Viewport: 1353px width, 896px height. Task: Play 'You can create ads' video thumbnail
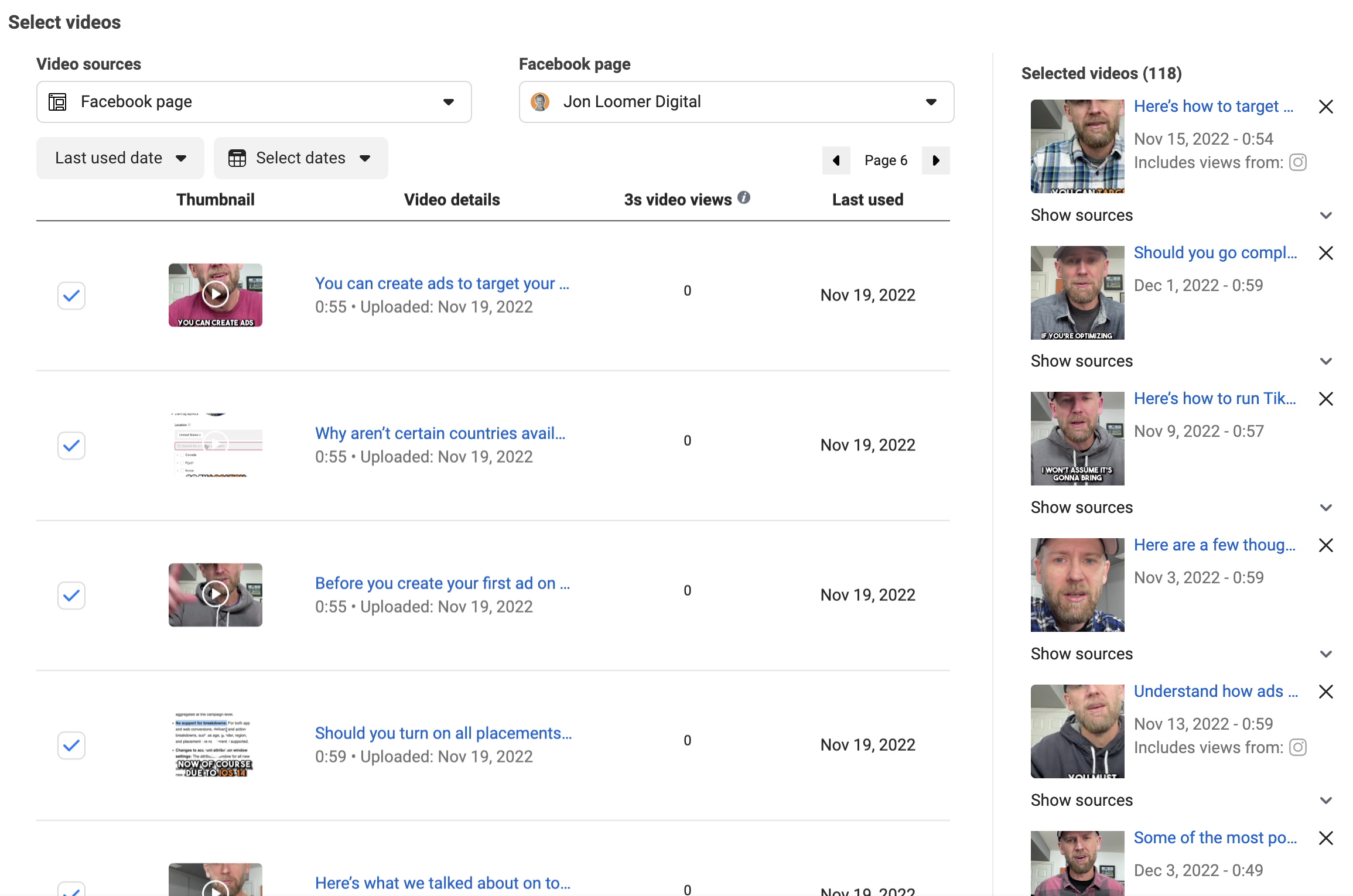tap(216, 295)
